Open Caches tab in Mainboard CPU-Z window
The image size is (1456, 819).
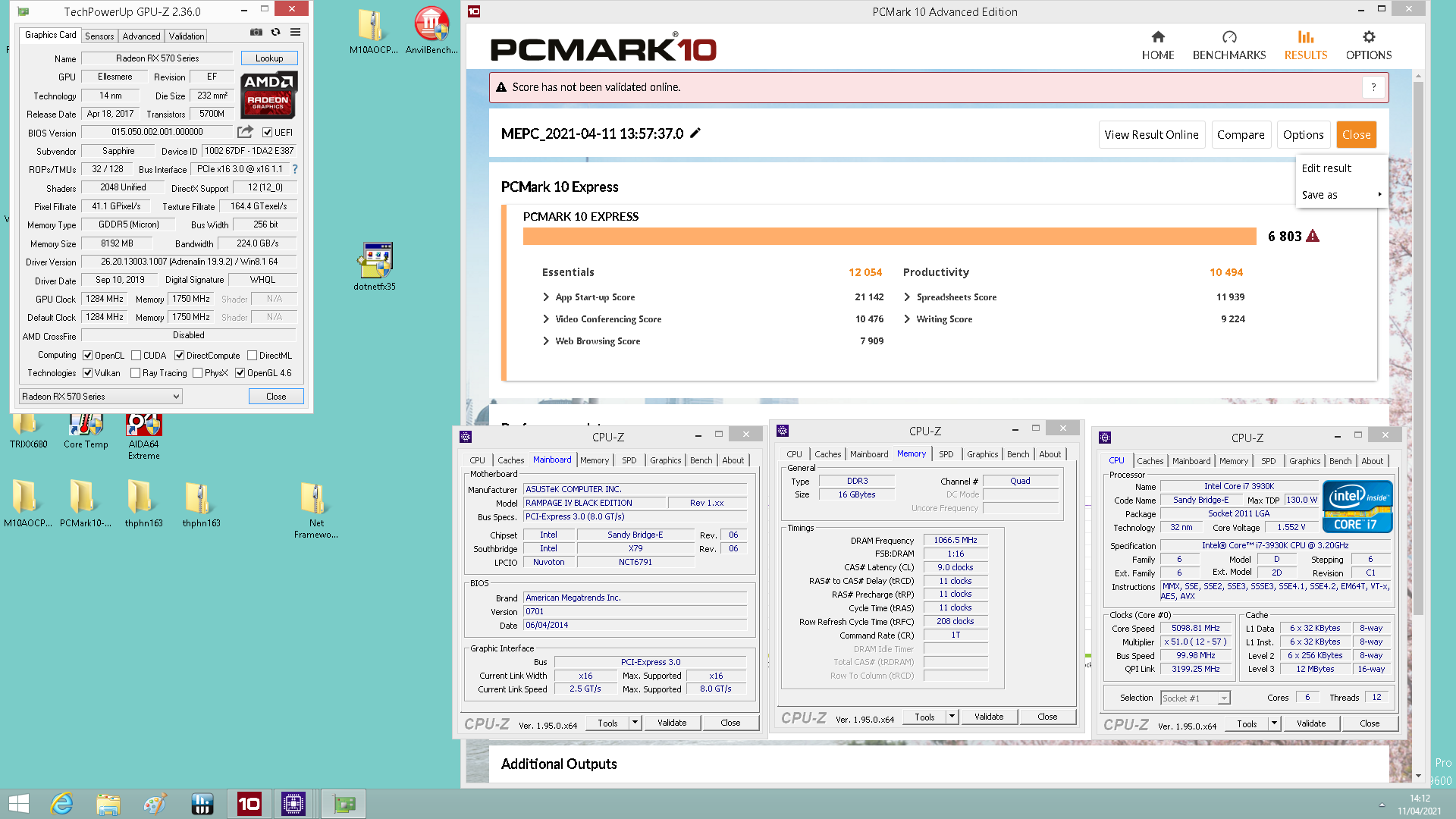click(510, 460)
